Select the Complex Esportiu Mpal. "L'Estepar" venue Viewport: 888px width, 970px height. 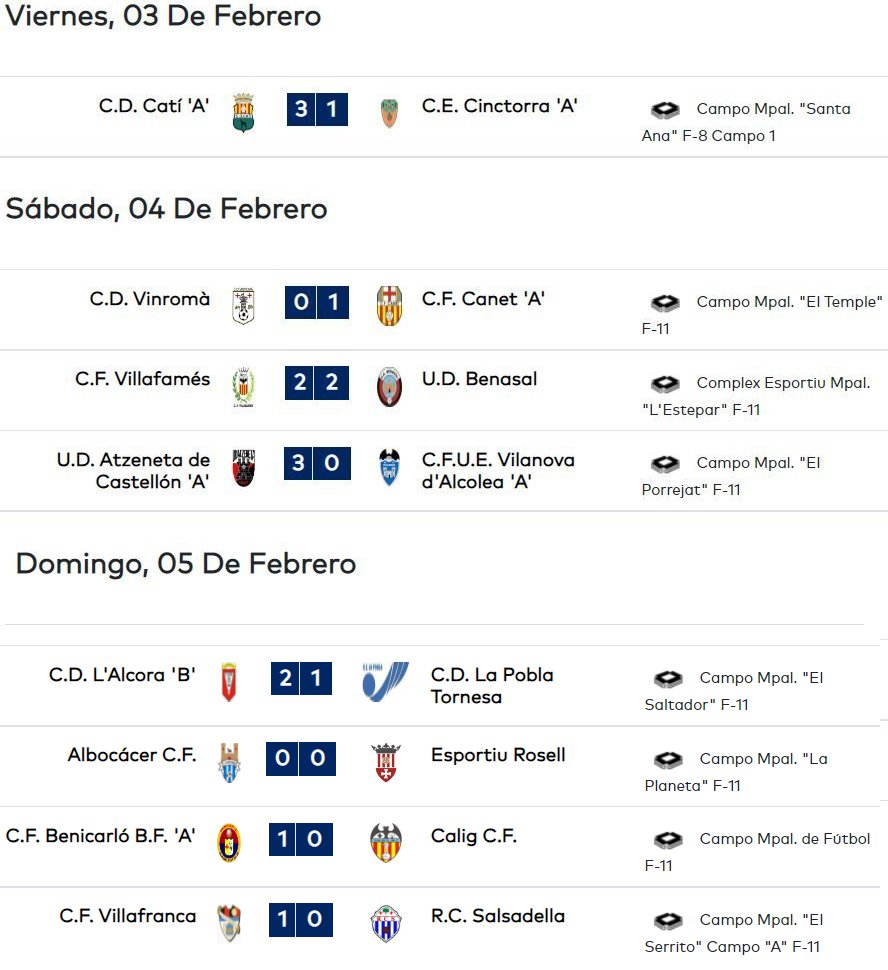756,396
